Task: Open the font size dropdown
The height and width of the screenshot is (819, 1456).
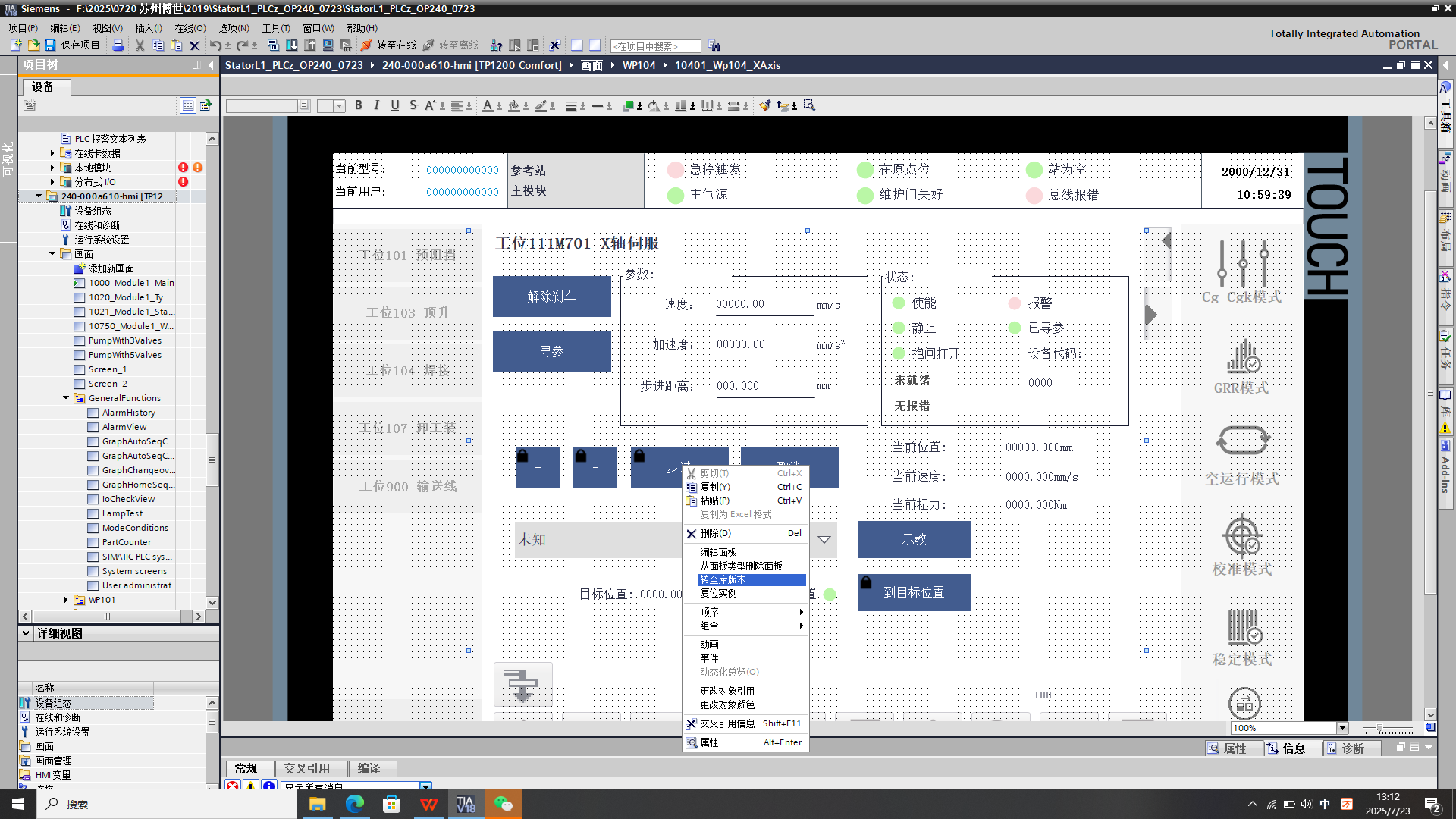Action: [x=340, y=106]
